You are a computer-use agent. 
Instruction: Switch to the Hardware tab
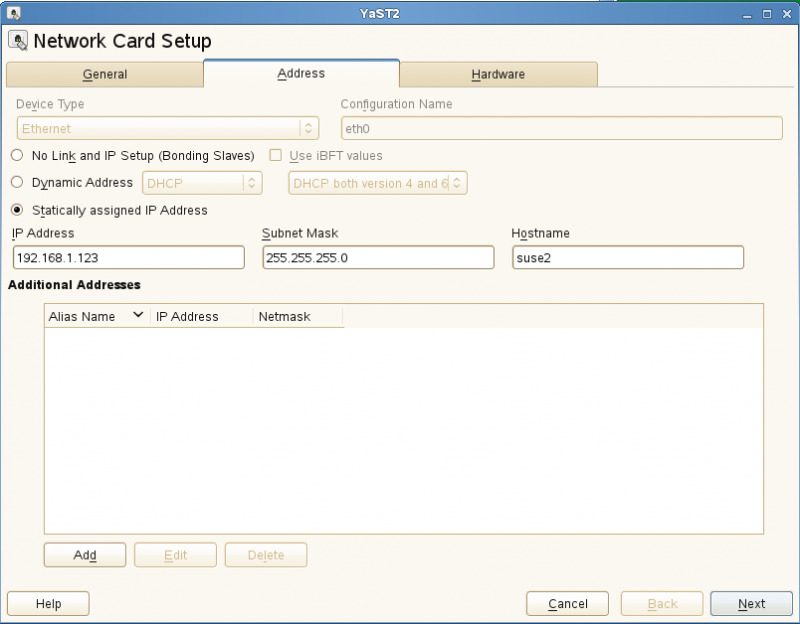point(497,74)
